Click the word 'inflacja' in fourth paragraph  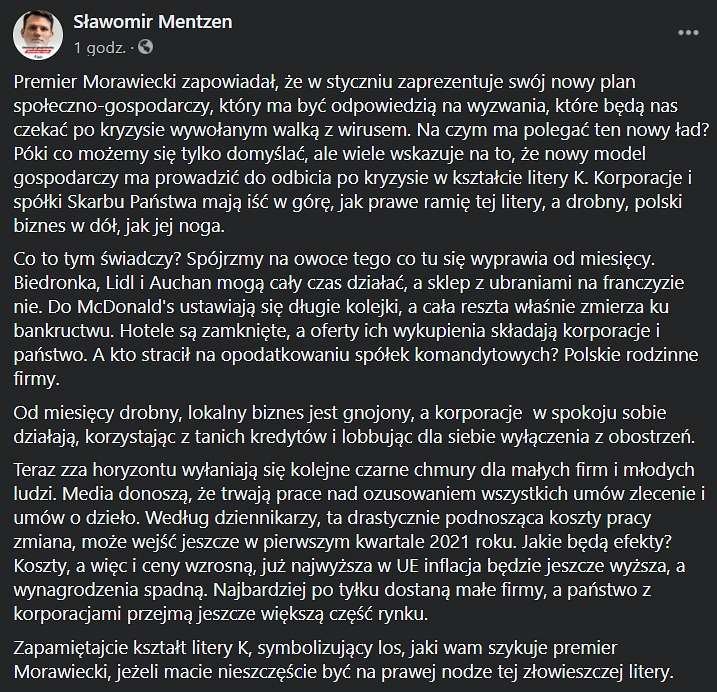(453, 566)
